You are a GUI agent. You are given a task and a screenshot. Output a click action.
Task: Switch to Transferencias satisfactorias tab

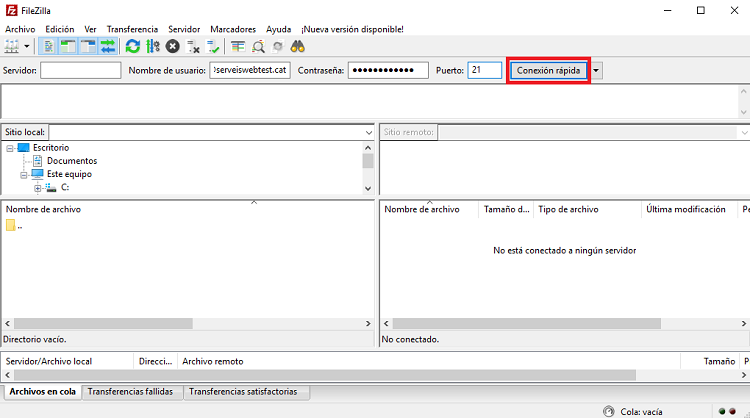click(243, 392)
